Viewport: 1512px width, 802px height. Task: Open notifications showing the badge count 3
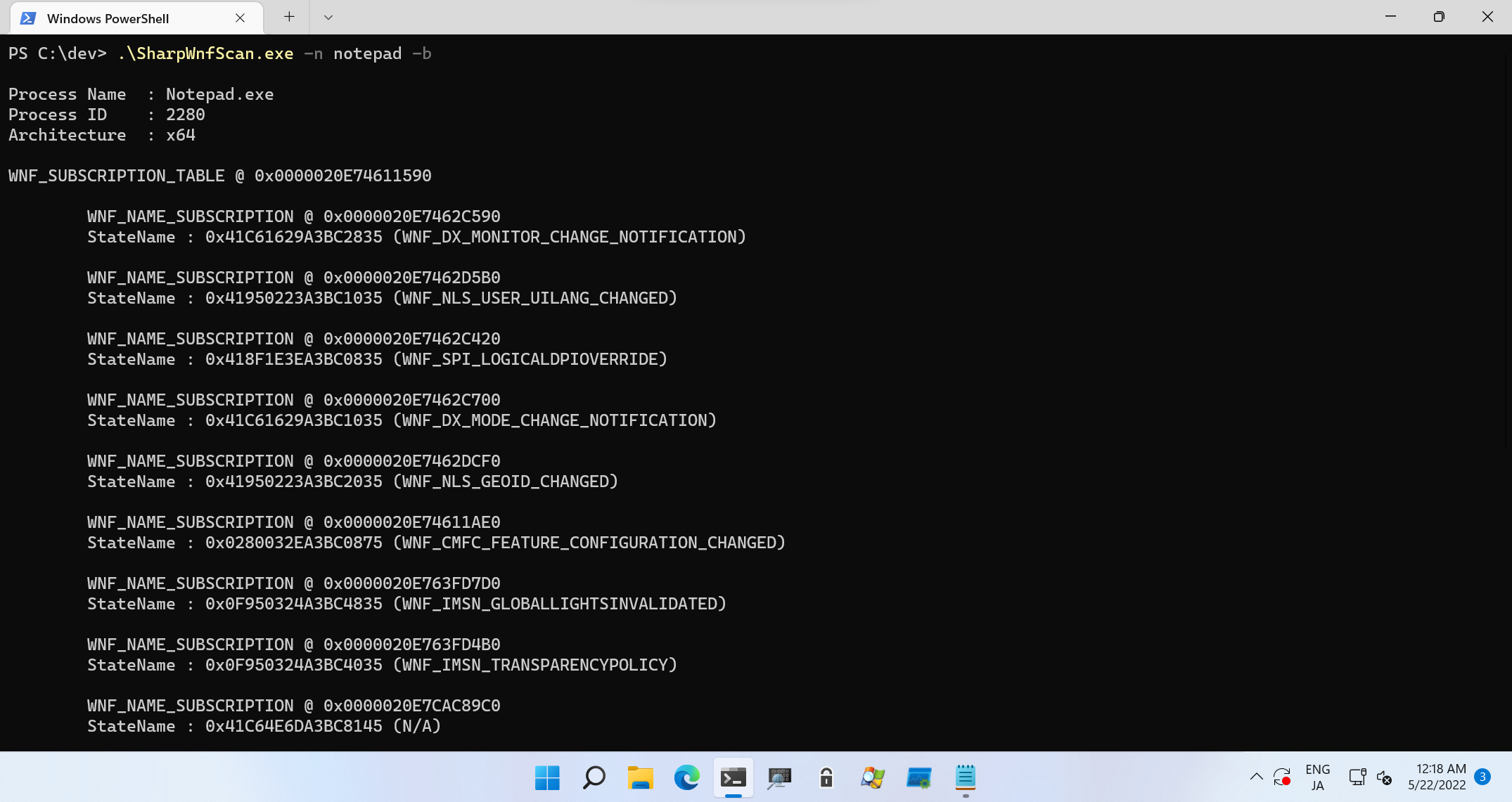pos(1484,777)
